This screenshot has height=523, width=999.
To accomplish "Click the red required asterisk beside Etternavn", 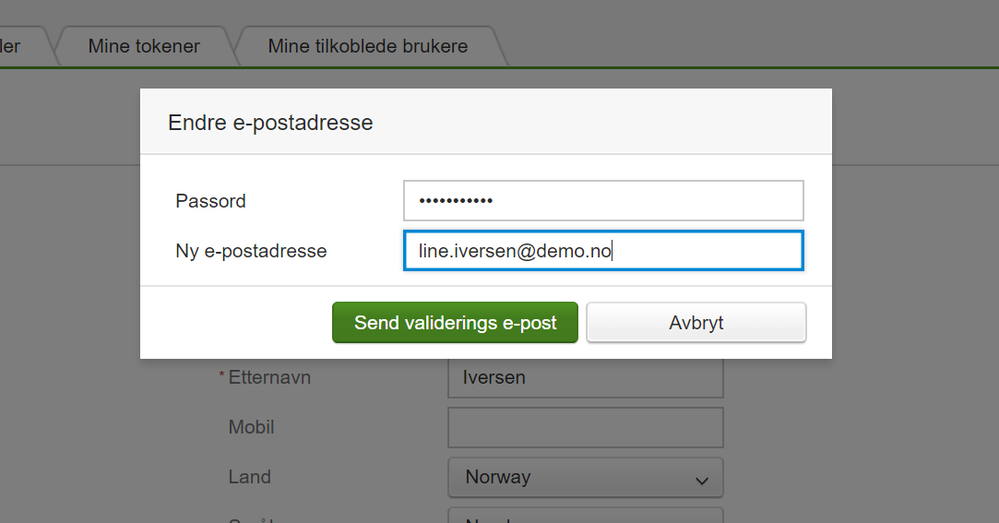I will [221, 376].
